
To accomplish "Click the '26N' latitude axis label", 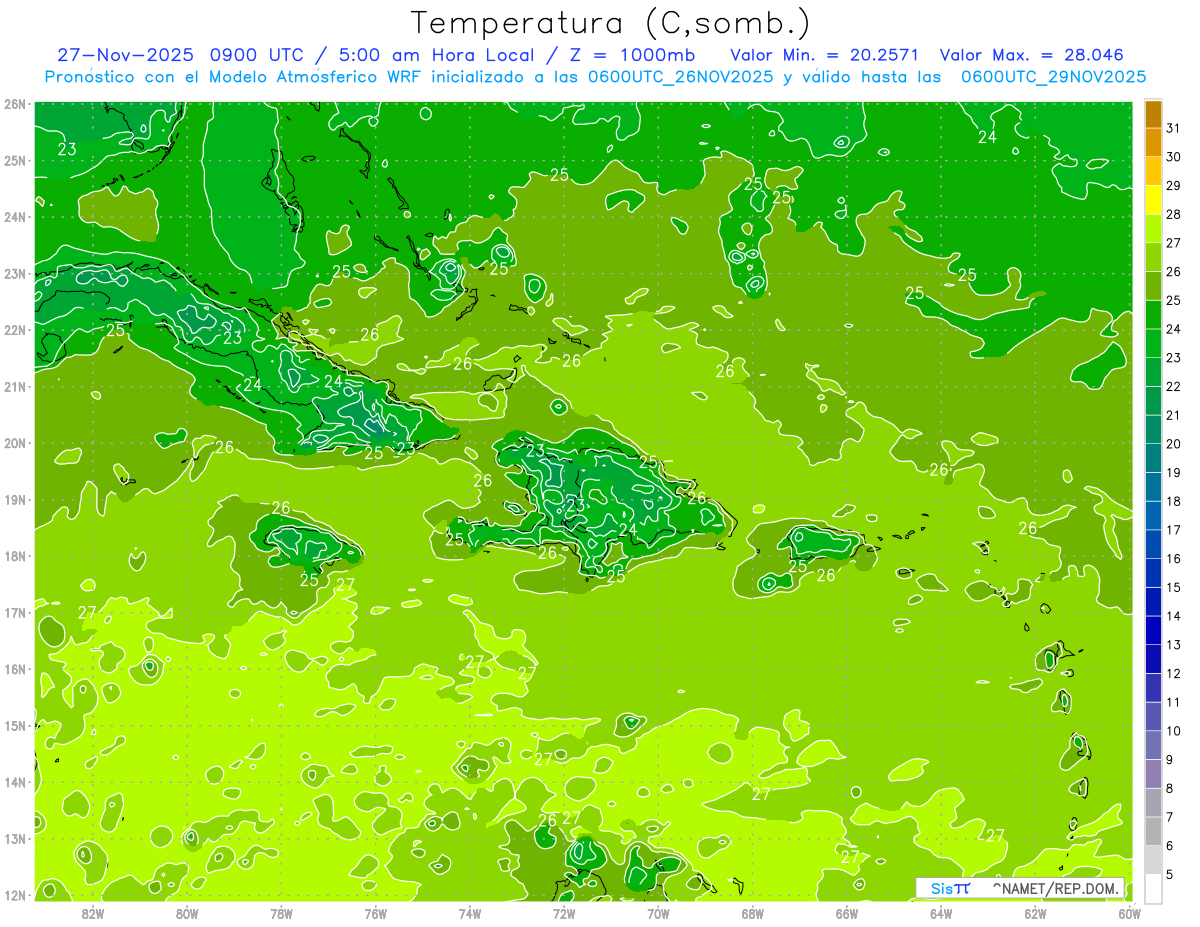I will [15, 104].
